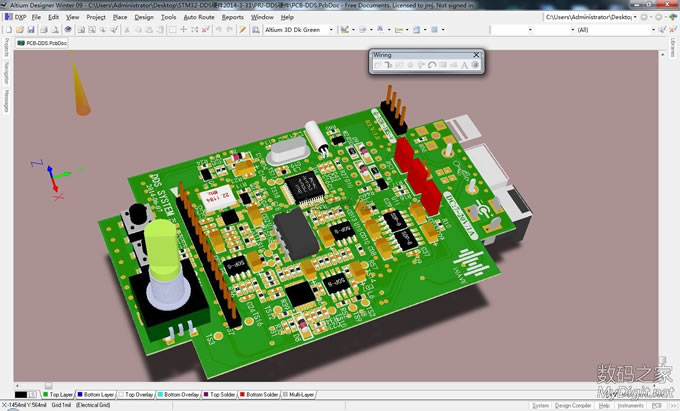Open the Instruments panel button in status bar

click(630, 405)
